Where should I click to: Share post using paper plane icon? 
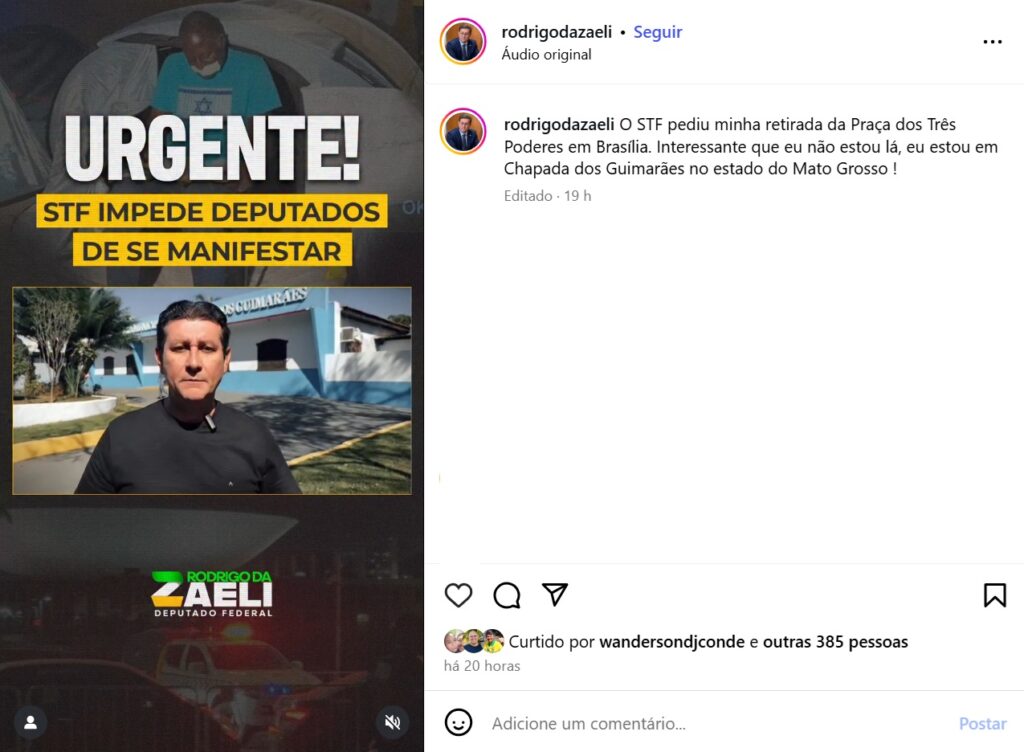pos(555,594)
